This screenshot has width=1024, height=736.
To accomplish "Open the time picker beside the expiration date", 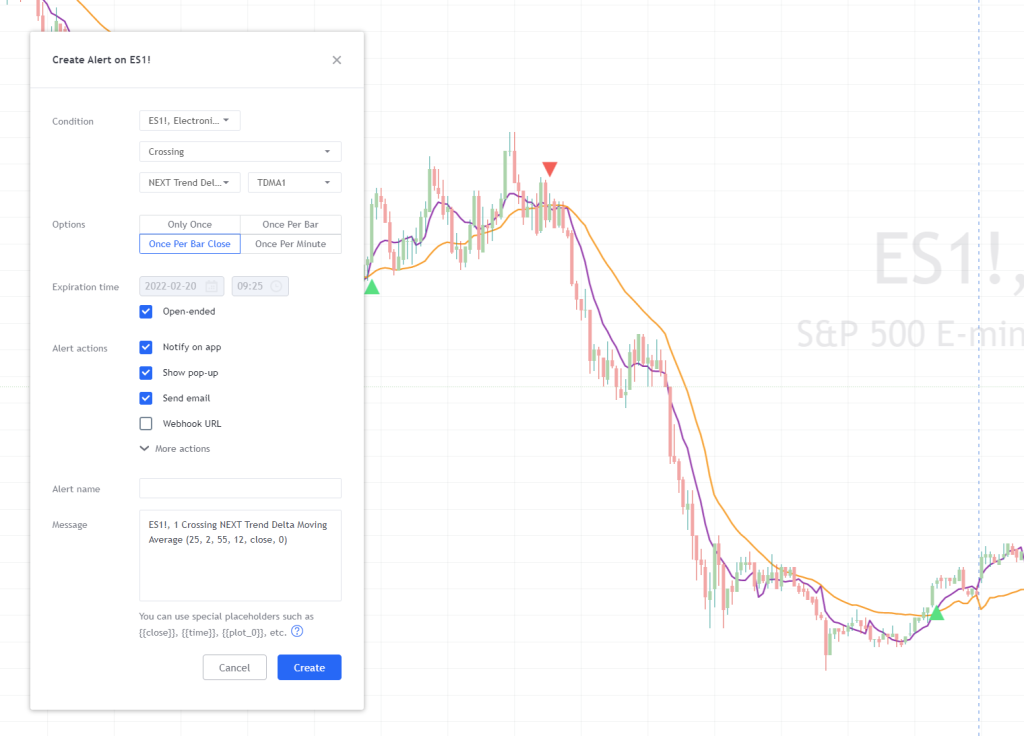I will pyautogui.click(x=278, y=286).
